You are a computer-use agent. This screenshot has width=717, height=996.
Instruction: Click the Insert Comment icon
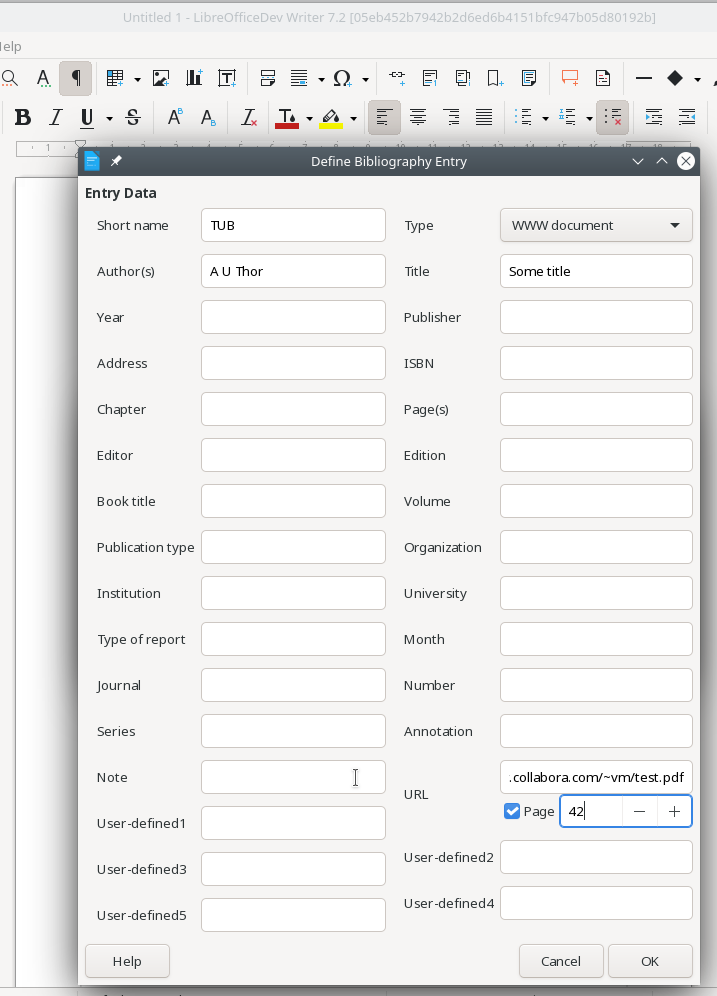(x=570, y=78)
